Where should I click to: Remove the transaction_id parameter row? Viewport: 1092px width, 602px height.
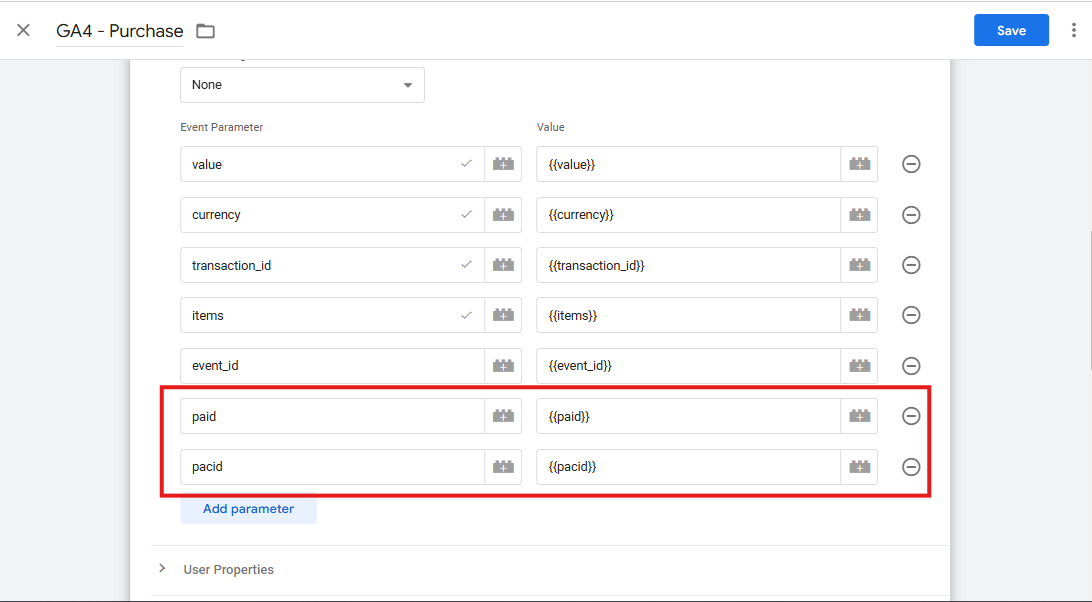click(911, 265)
